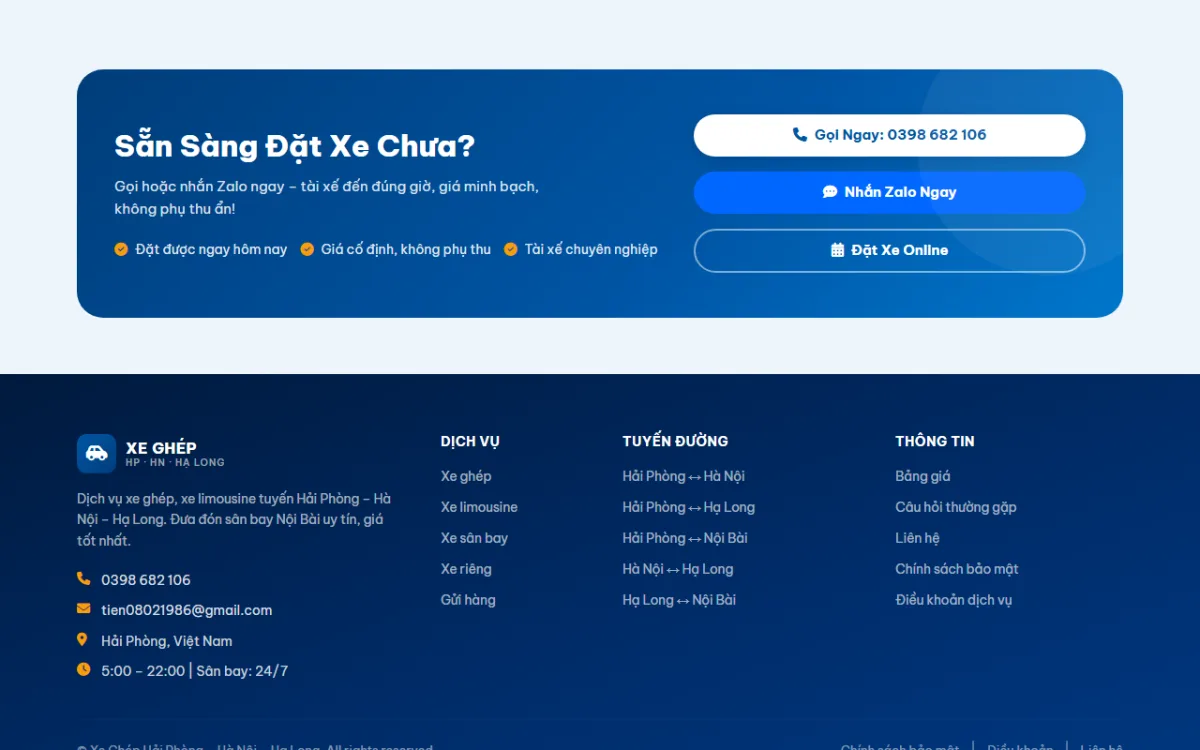Call footer number 0398 682 106
The height and width of the screenshot is (750, 1200).
146,580
